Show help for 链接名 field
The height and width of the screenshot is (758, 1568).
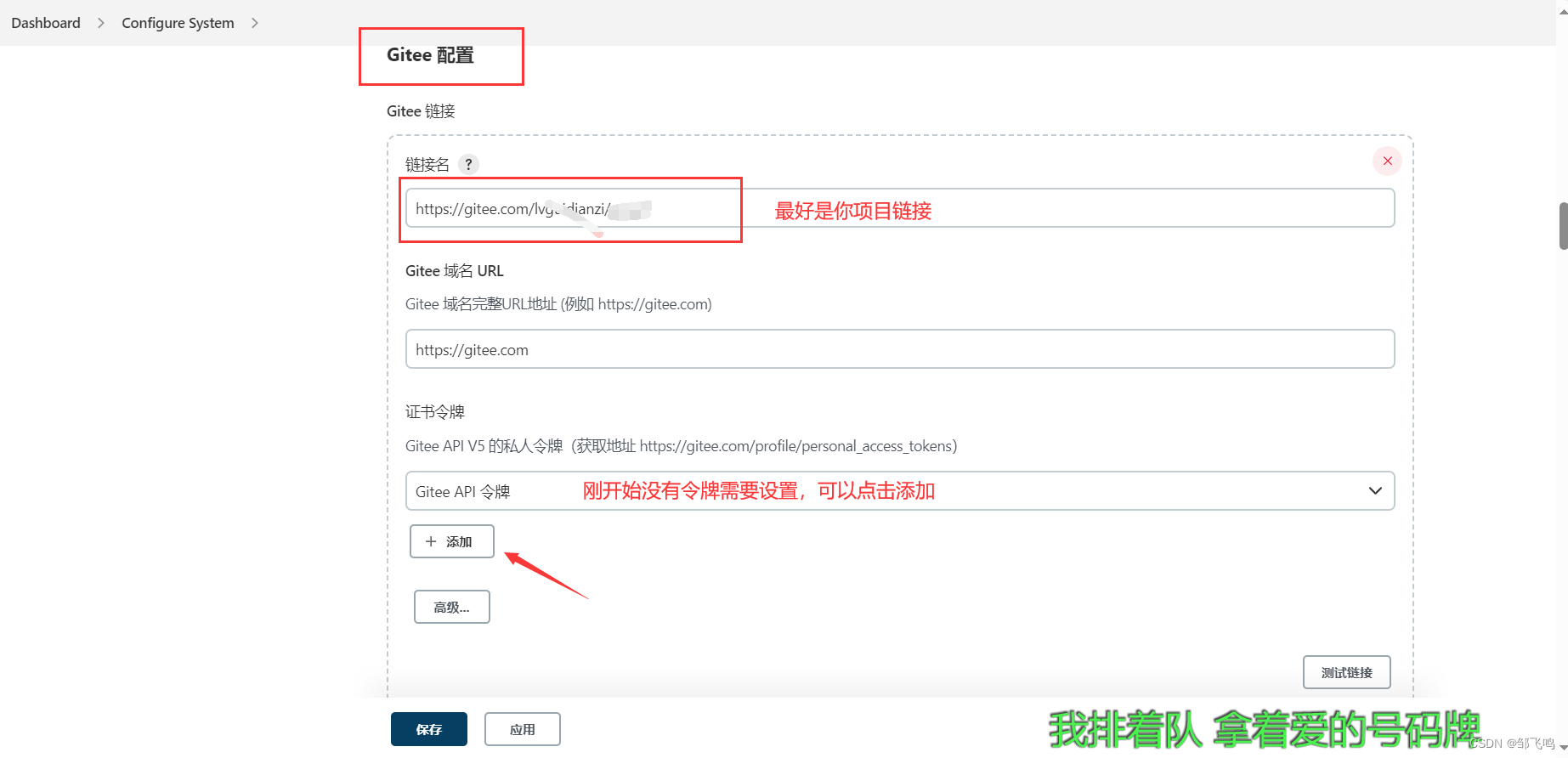click(468, 164)
